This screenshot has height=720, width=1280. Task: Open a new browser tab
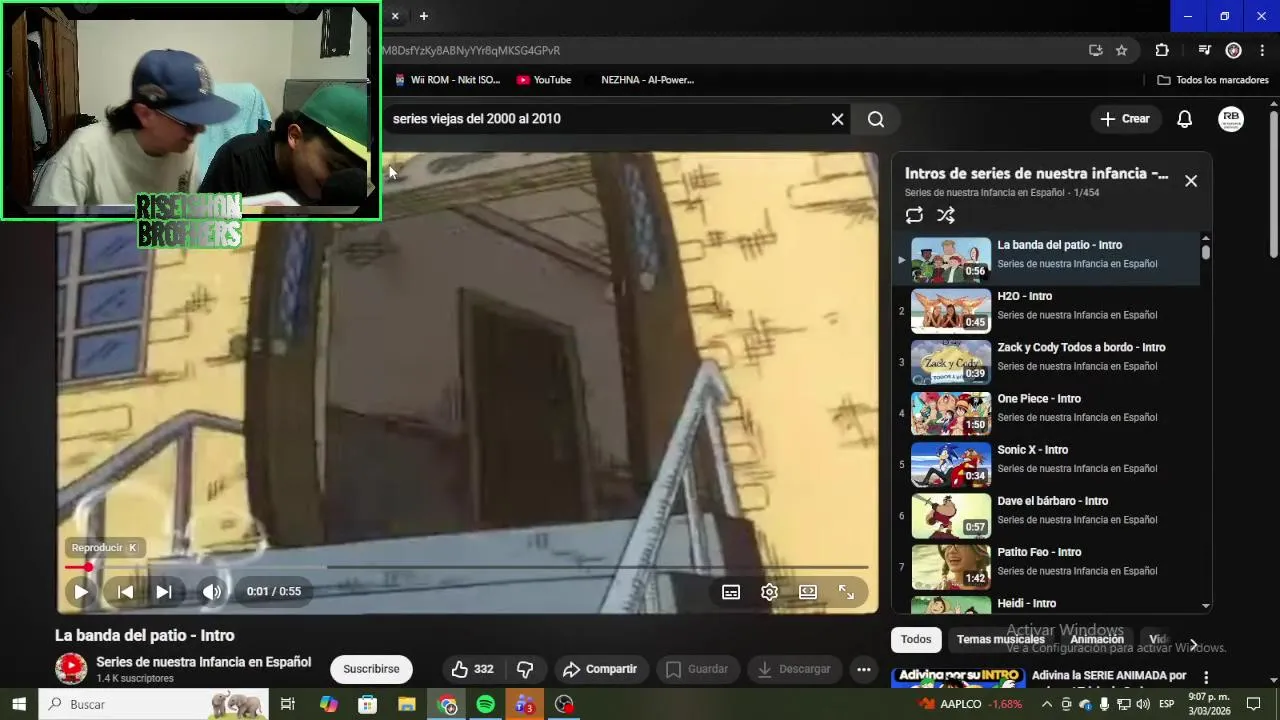424,16
